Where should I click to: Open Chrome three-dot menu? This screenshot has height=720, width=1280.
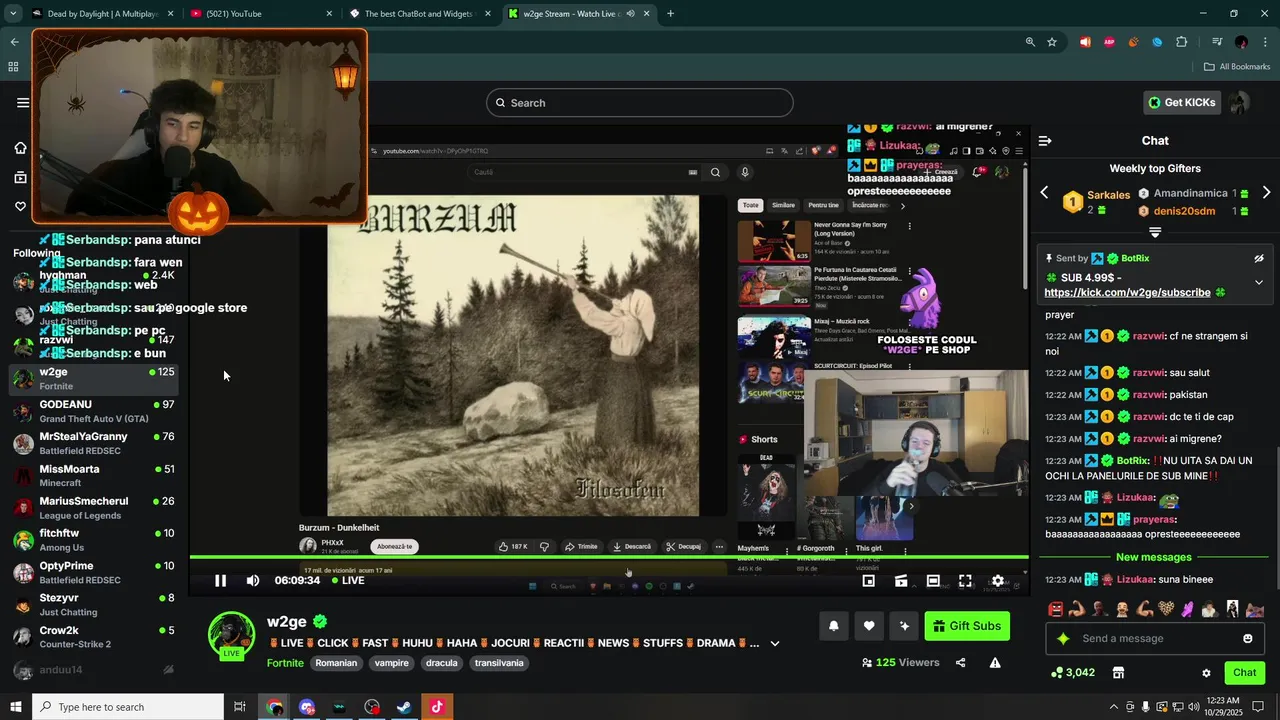tap(1265, 42)
